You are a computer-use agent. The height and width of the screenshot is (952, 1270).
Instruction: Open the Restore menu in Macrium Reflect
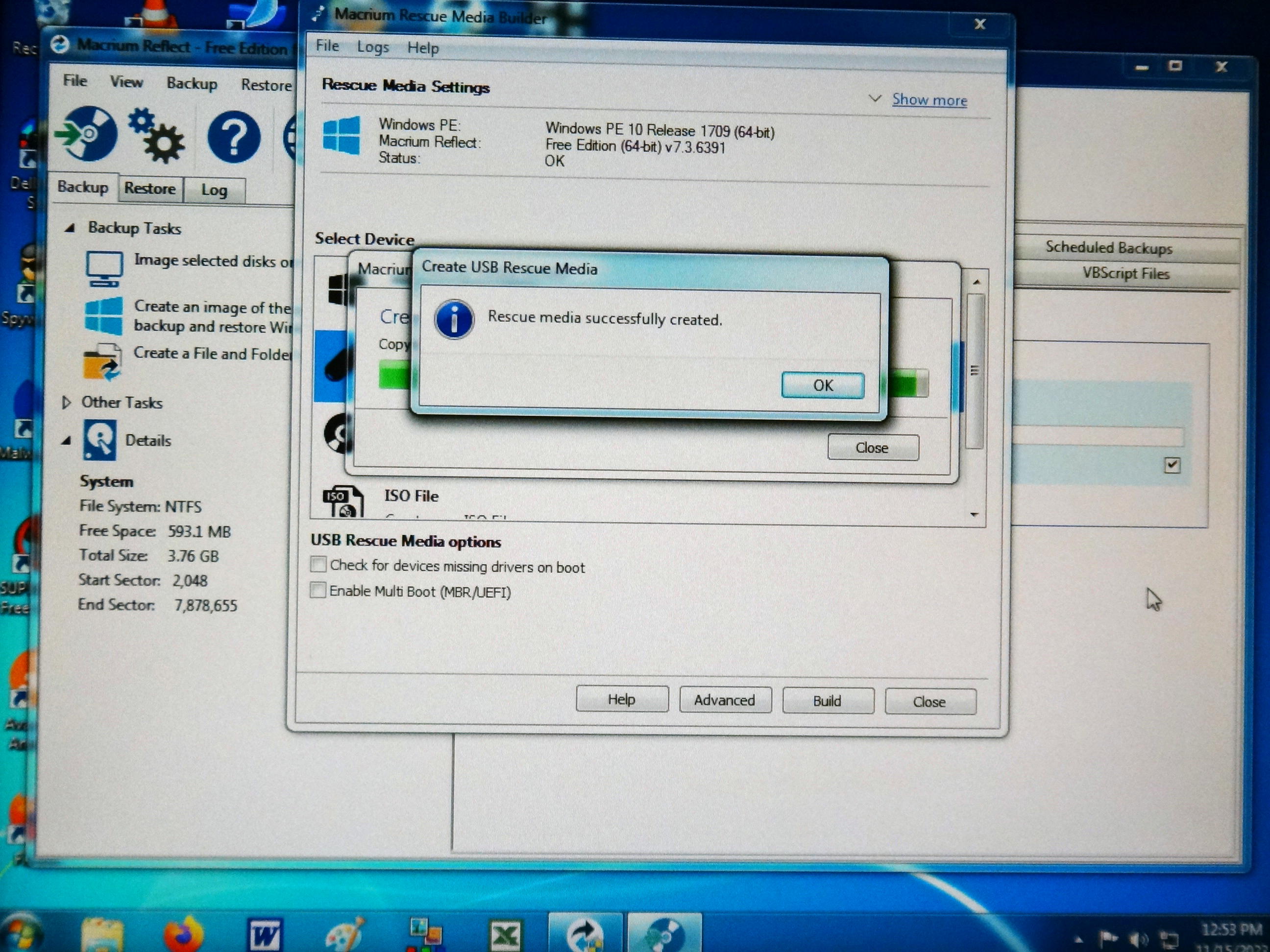pyautogui.click(x=267, y=85)
